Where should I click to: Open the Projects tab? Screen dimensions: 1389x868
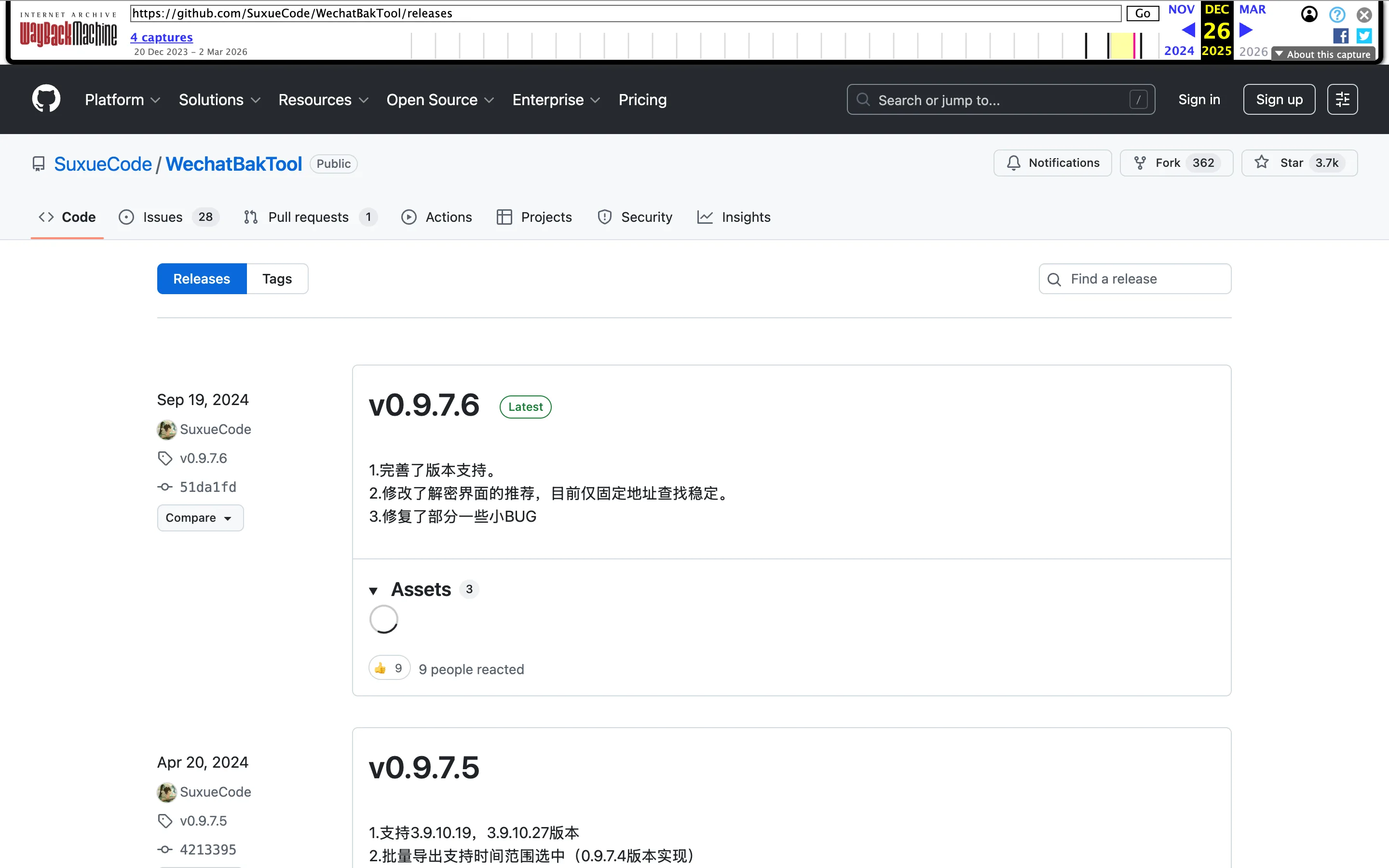[534, 217]
